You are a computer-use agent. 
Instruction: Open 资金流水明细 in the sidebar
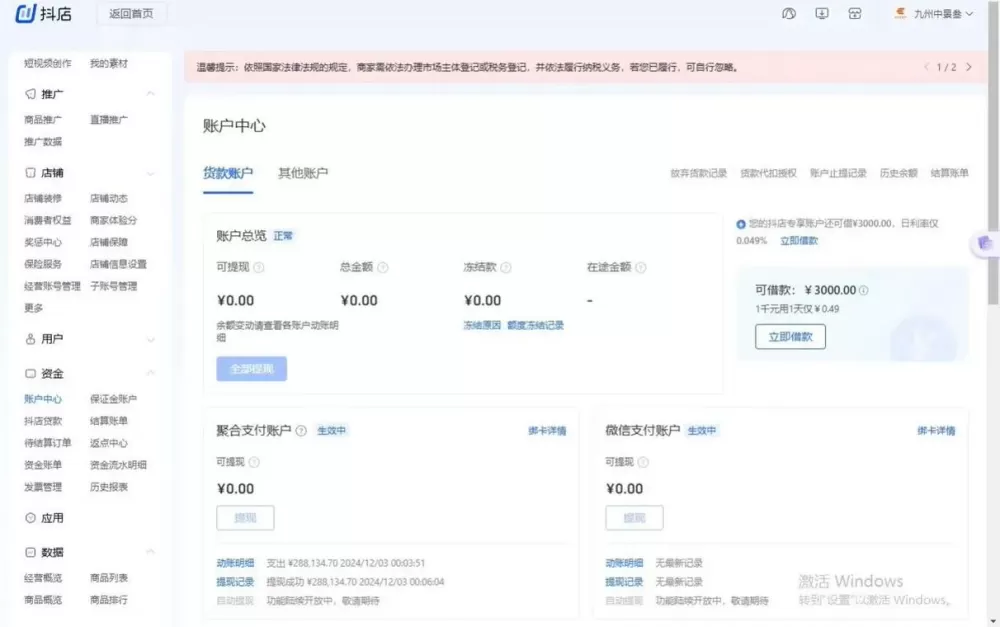coord(118,465)
